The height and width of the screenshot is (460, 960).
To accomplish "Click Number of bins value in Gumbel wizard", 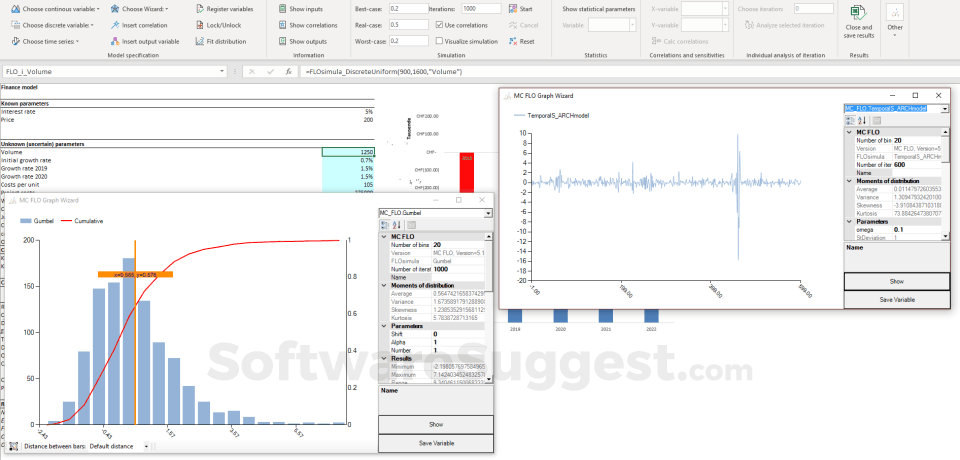I will pyautogui.click(x=458, y=244).
